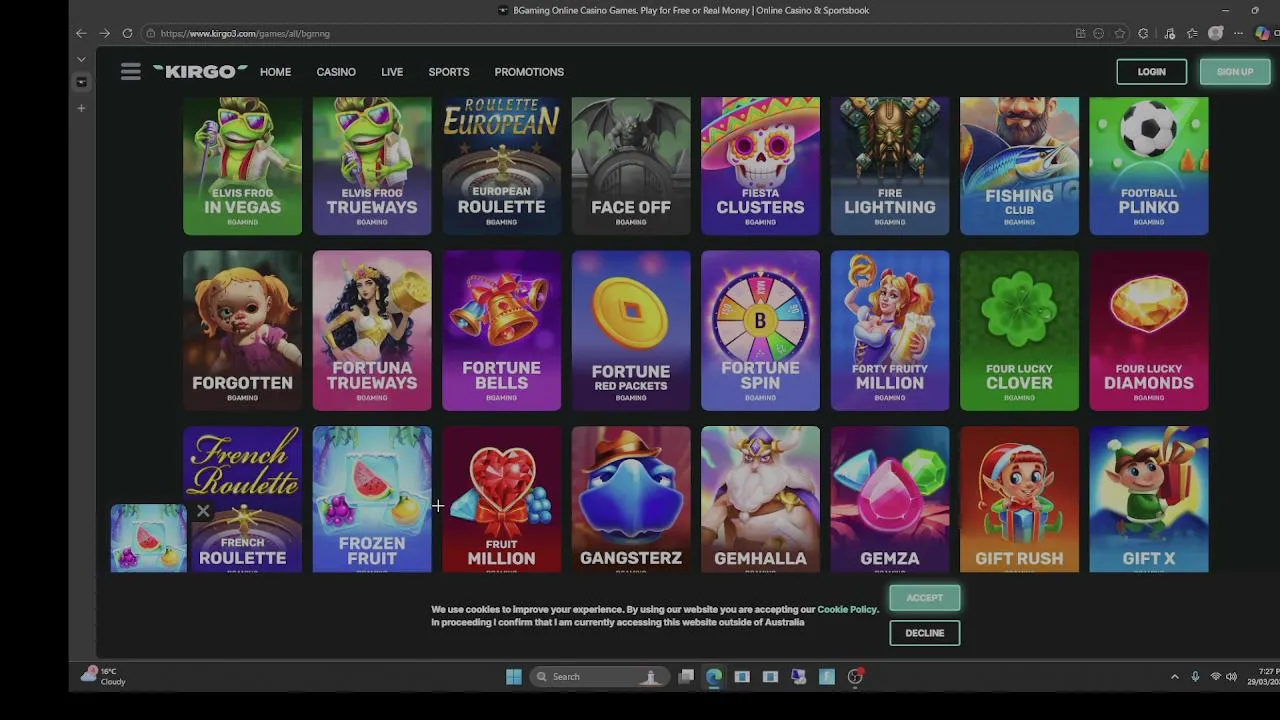Image resolution: width=1280 pixels, height=720 pixels.
Task: Click the LOGIN button
Action: coord(1151,72)
